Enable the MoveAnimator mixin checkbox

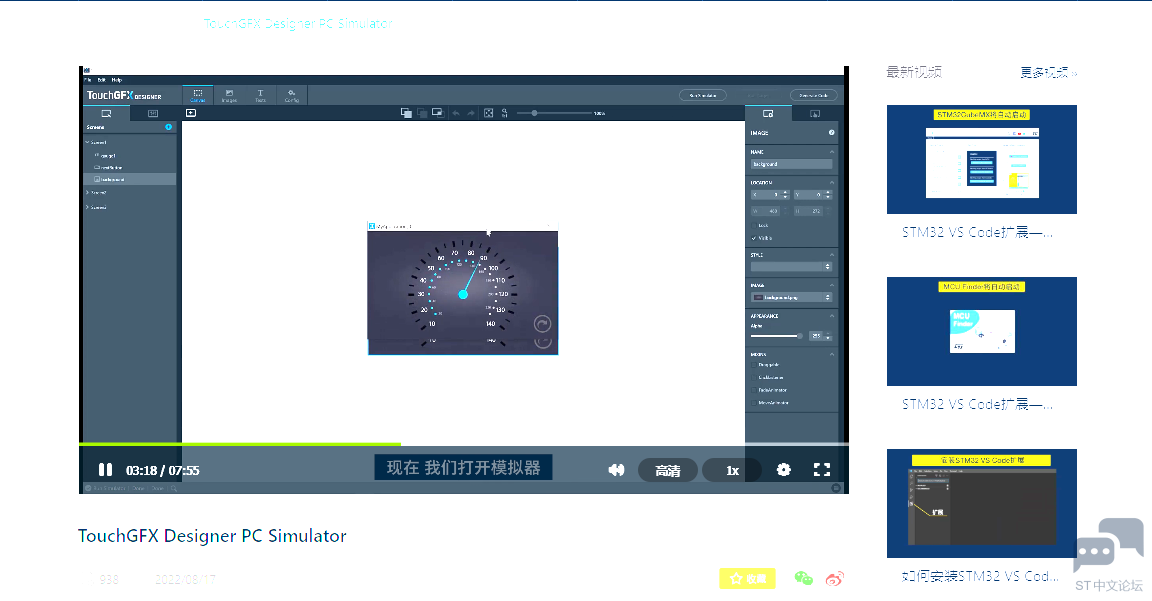pyautogui.click(x=754, y=403)
